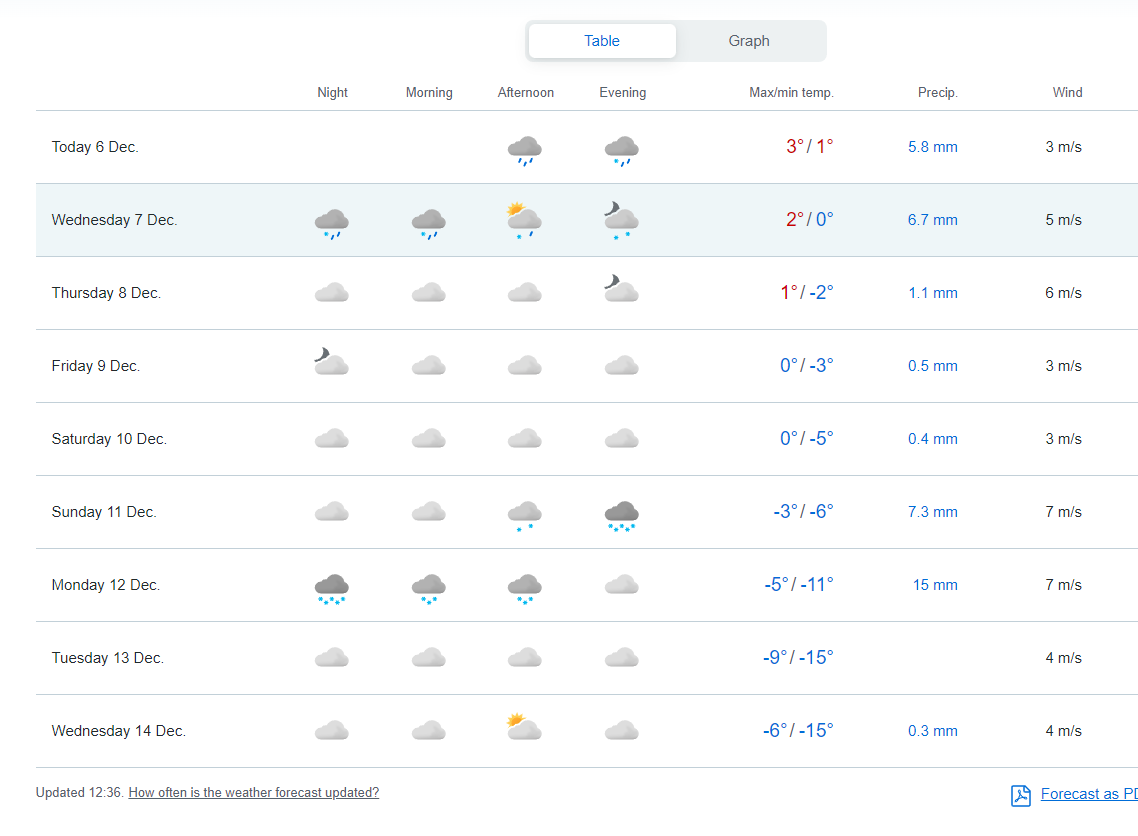Image resolution: width=1138 pixels, height=836 pixels.
Task: Click Wednesday 14 Dec. afternoon partly sunny icon
Action: [525, 728]
